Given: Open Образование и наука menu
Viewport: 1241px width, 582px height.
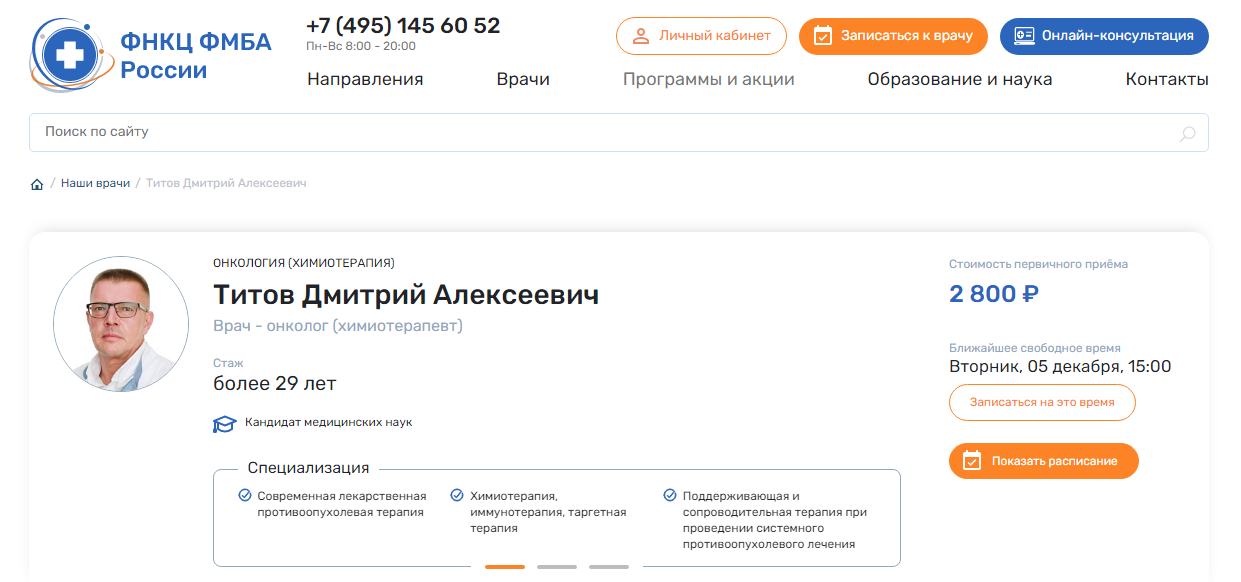Looking at the screenshot, I should click(960, 79).
